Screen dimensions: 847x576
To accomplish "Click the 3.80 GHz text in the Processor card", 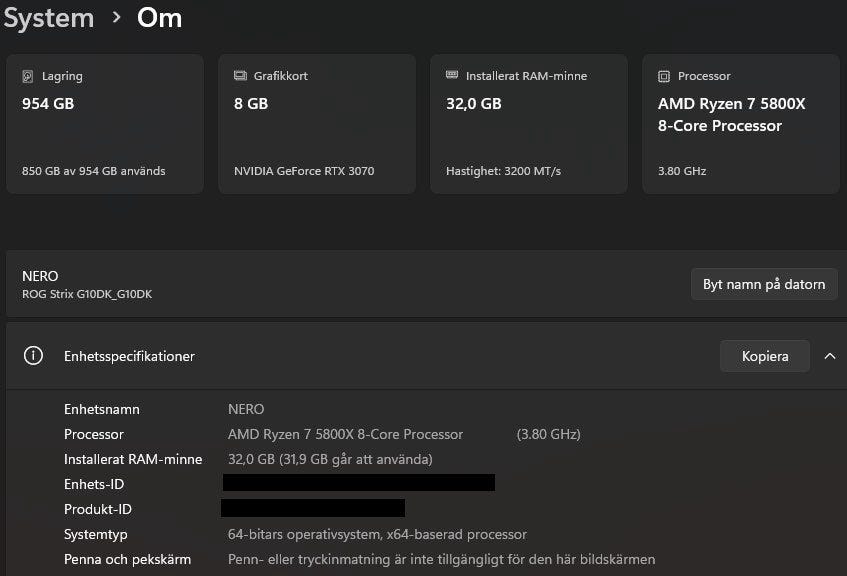I will point(682,171).
